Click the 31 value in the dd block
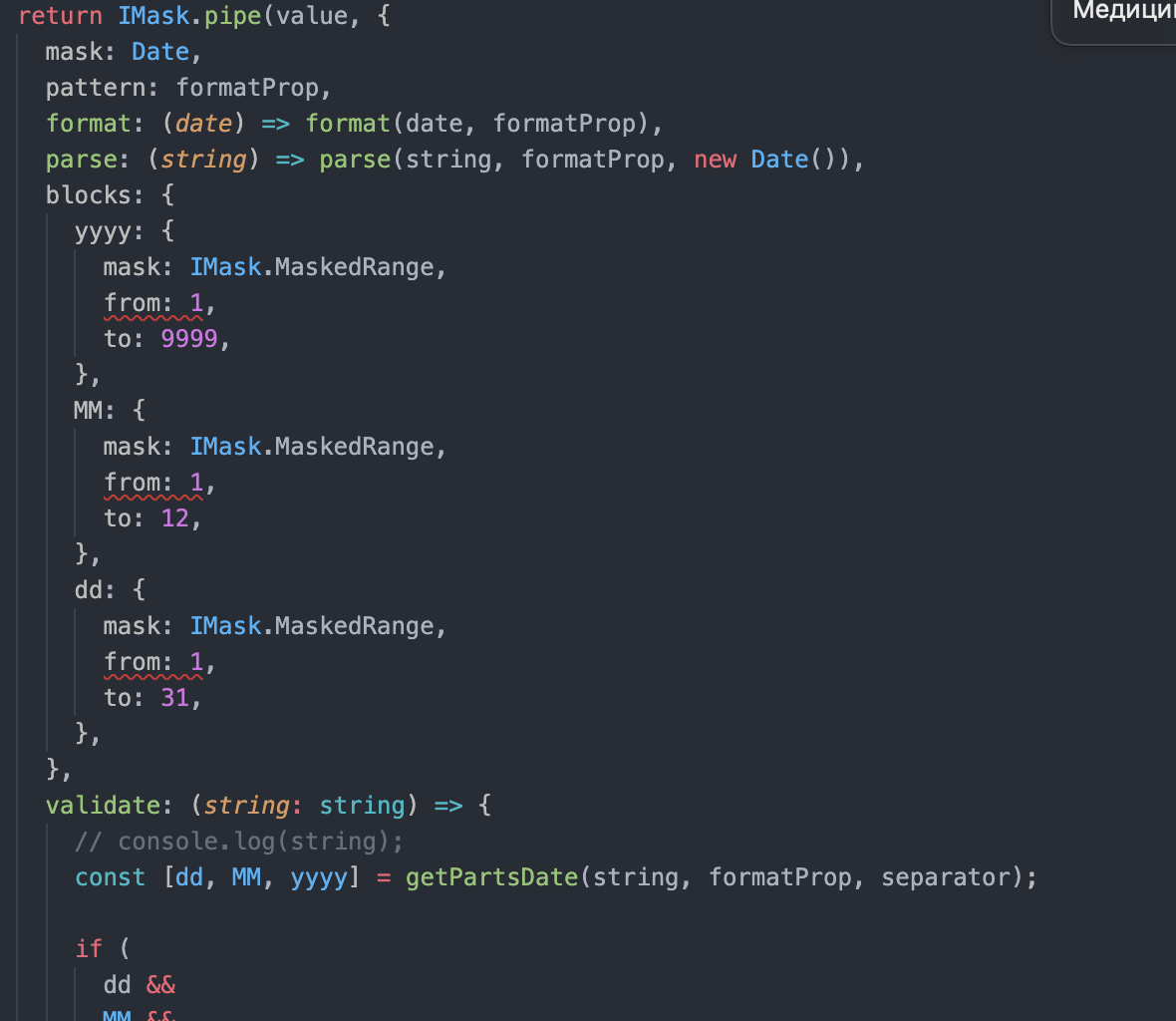Viewport: 1176px width, 1021px height. pyautogui.click(x=174, y=697)
